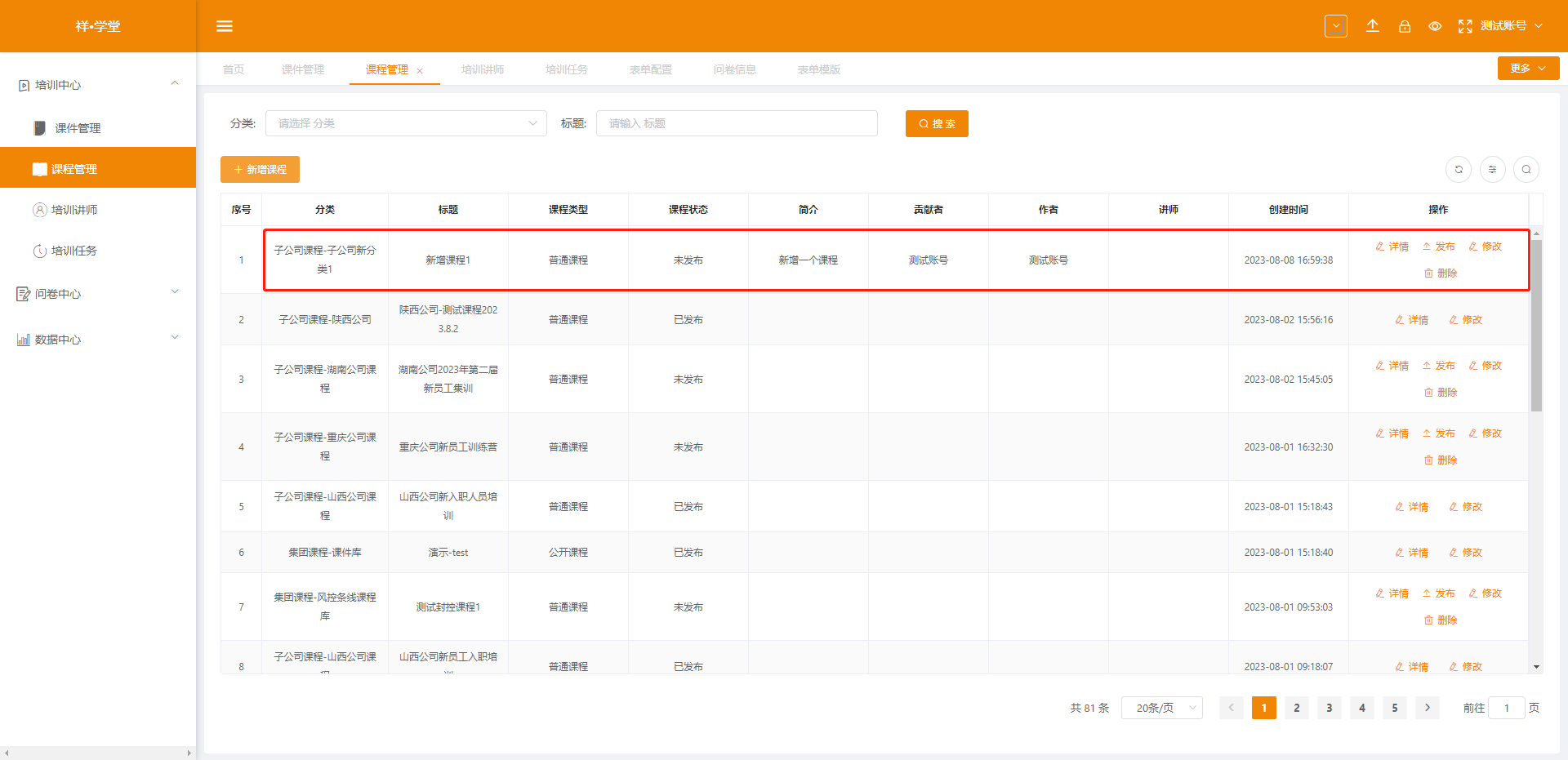This screenshot has height=760, width=1568.
Task: Click 删除 for 重庆公司新员工训练营 row
Action: click(1441, 460)
